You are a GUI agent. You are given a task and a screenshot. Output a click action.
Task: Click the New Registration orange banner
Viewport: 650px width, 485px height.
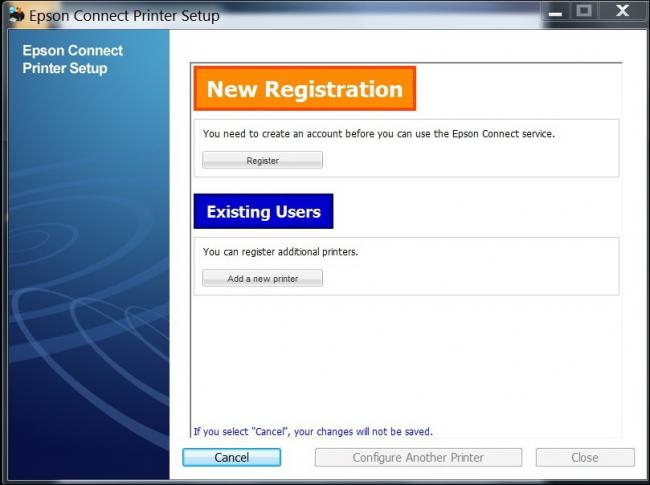(305, 88)
